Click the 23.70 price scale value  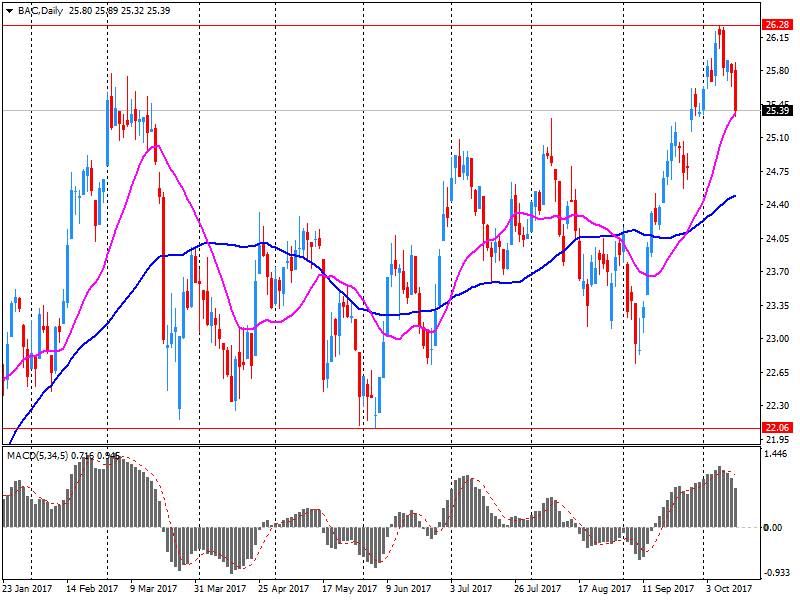coord(778,271)
